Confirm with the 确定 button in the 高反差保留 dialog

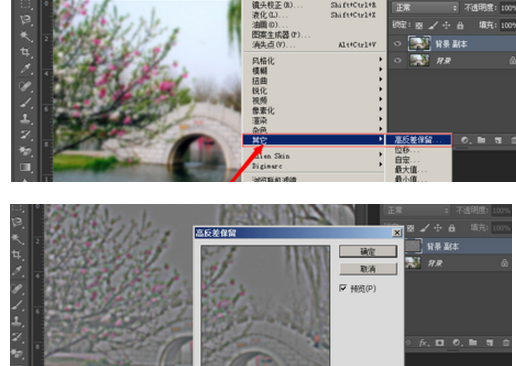pyautogui.click(x=368, y=251)
